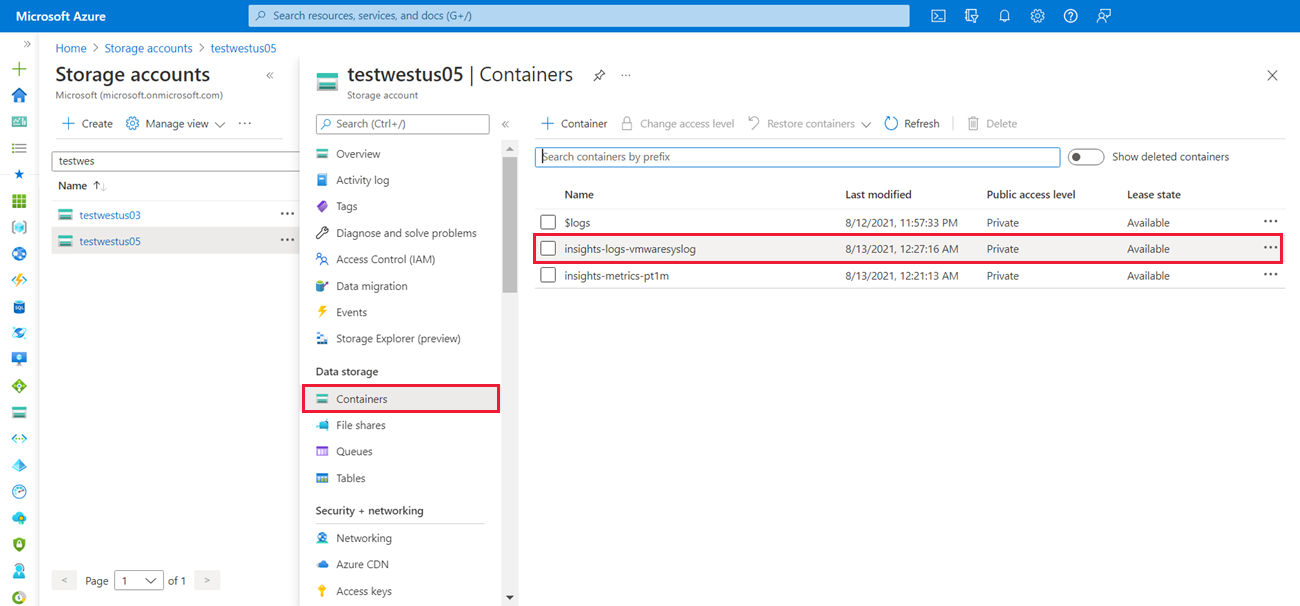Select the insights-logs-vmwaresyslog checkbox
The image size is (1300, 606).
pos(548,249)
